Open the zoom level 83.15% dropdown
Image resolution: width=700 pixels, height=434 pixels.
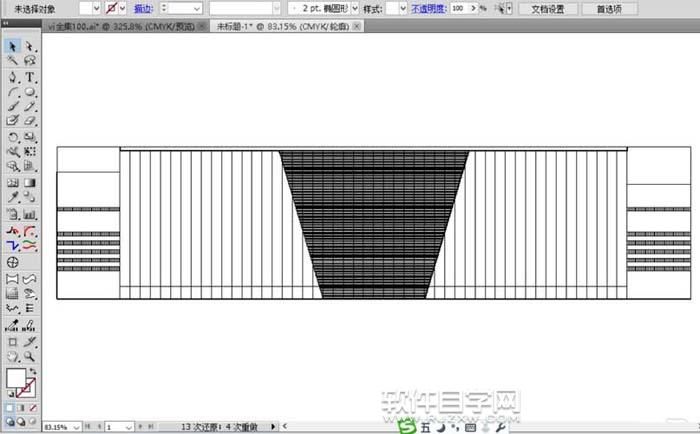coord(74,427)
